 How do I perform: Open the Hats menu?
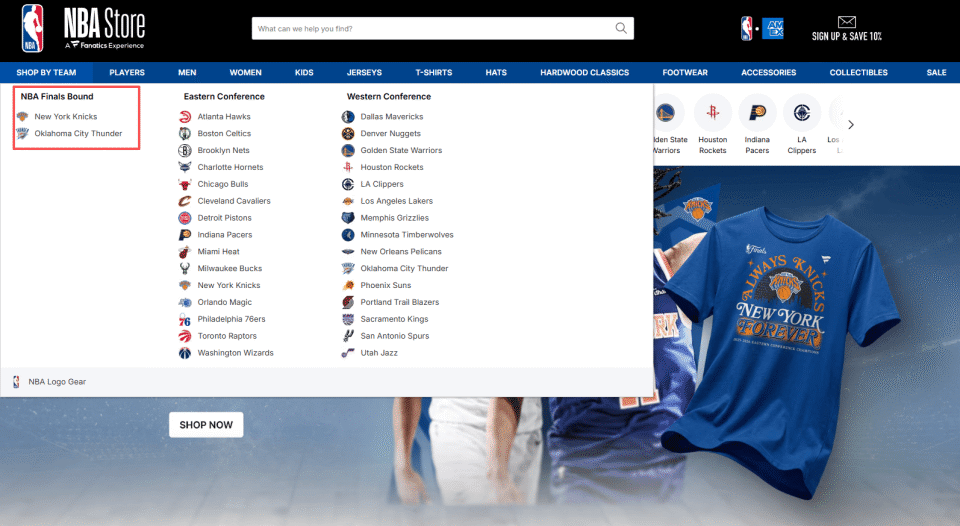(496, 72)
